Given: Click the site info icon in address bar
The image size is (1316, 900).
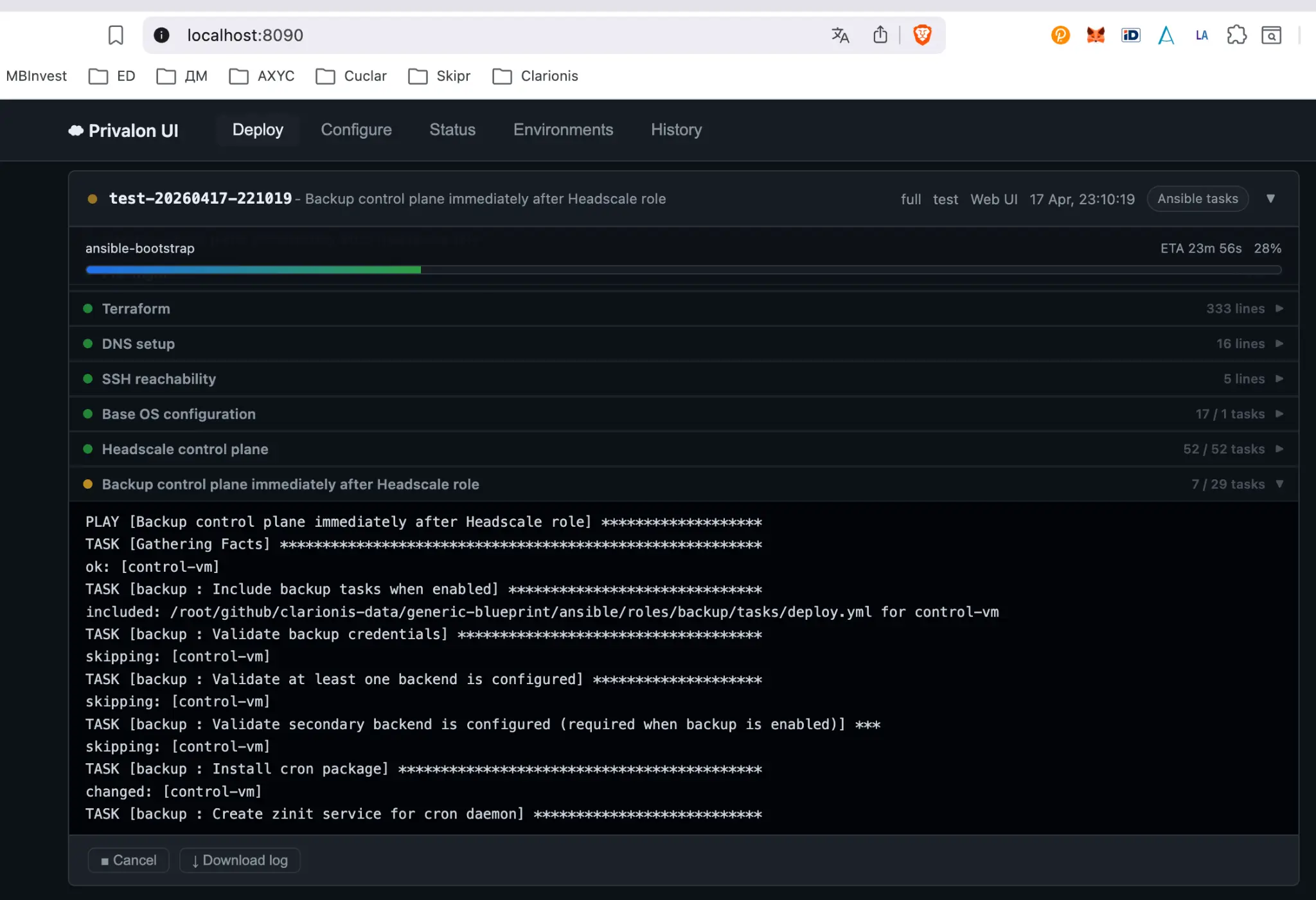Looking at the screenshot, I should [161, 35].
